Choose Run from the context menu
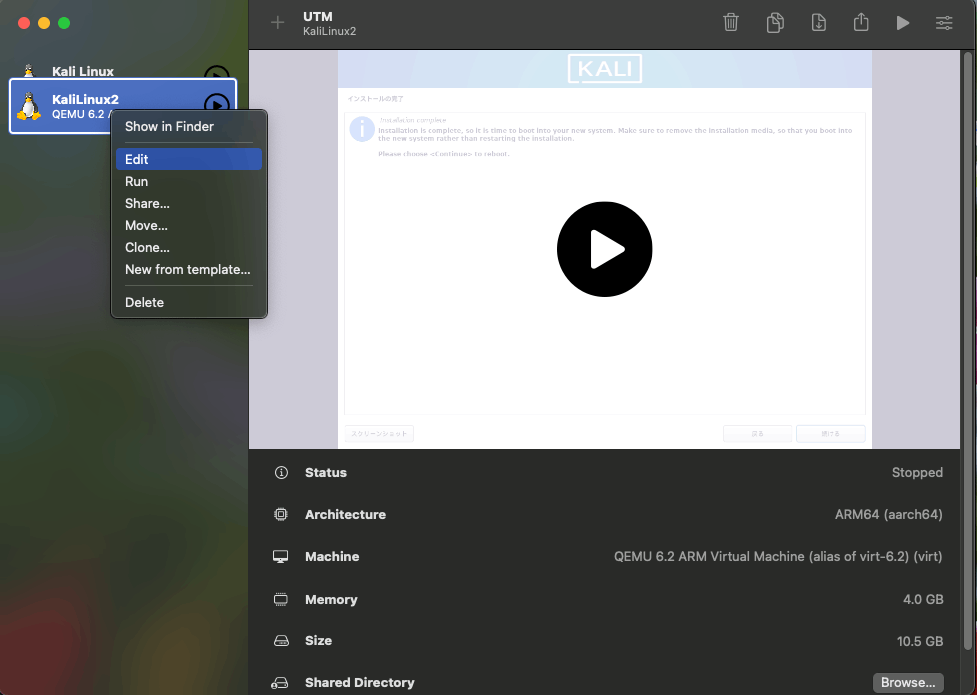Viewport: 977px width, 695px height. pos(188,181)
